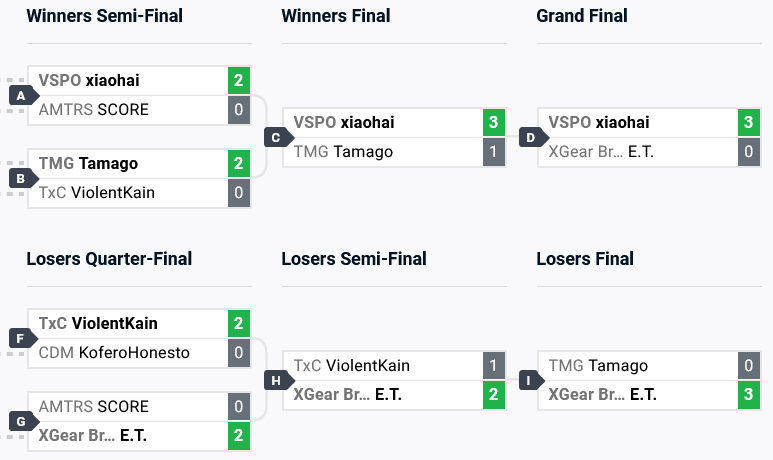Viewport: 773px width, 460px height.
Task: Click match B identifier badge
Action: click(21, 178)
